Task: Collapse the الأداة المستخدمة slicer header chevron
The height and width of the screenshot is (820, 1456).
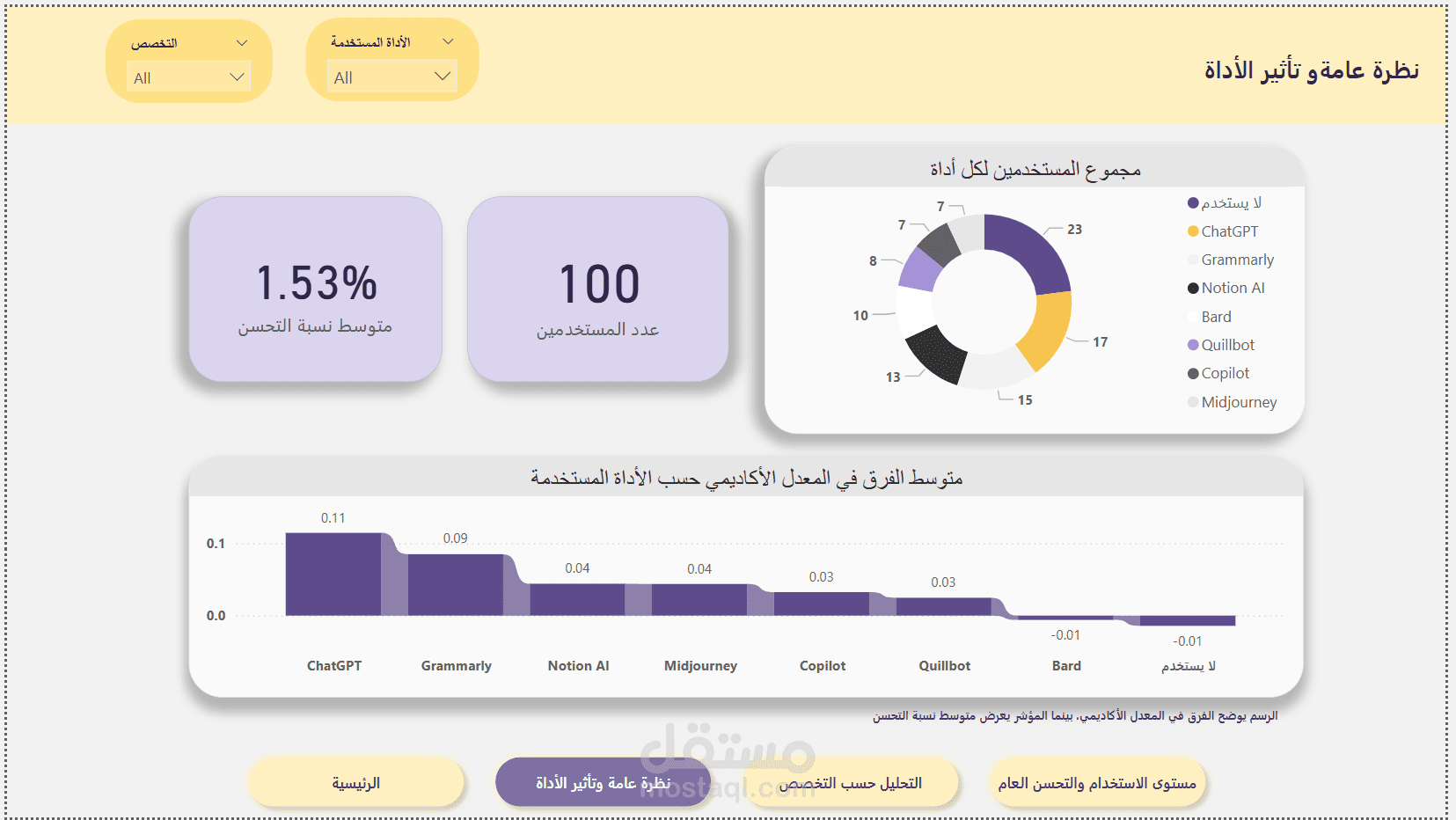Action: (448, 41)
